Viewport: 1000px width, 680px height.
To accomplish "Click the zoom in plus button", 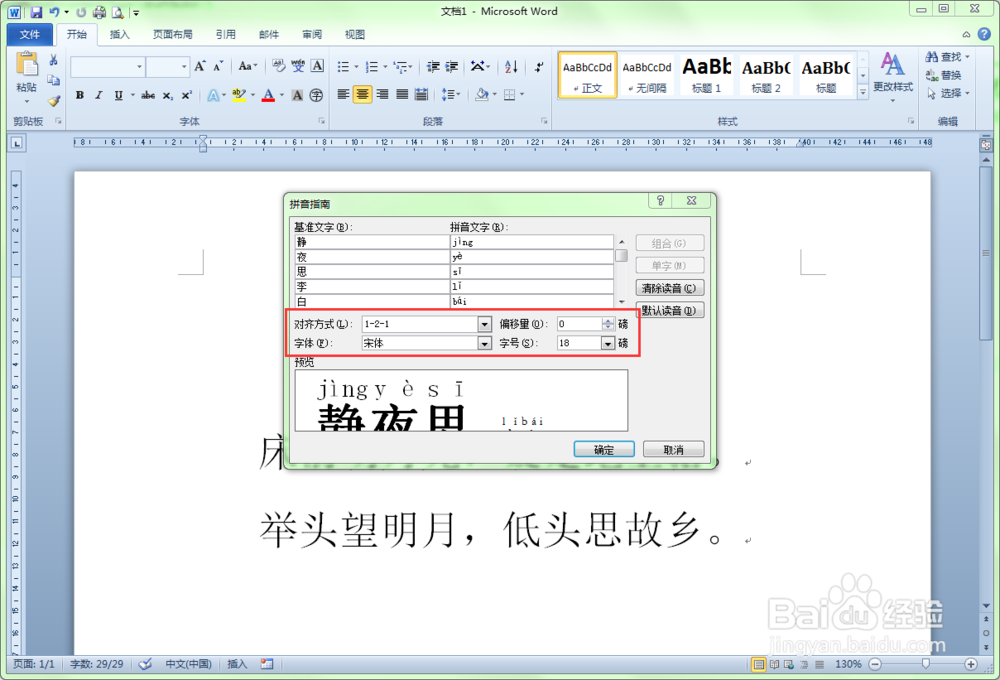I will tap(971, 664).
